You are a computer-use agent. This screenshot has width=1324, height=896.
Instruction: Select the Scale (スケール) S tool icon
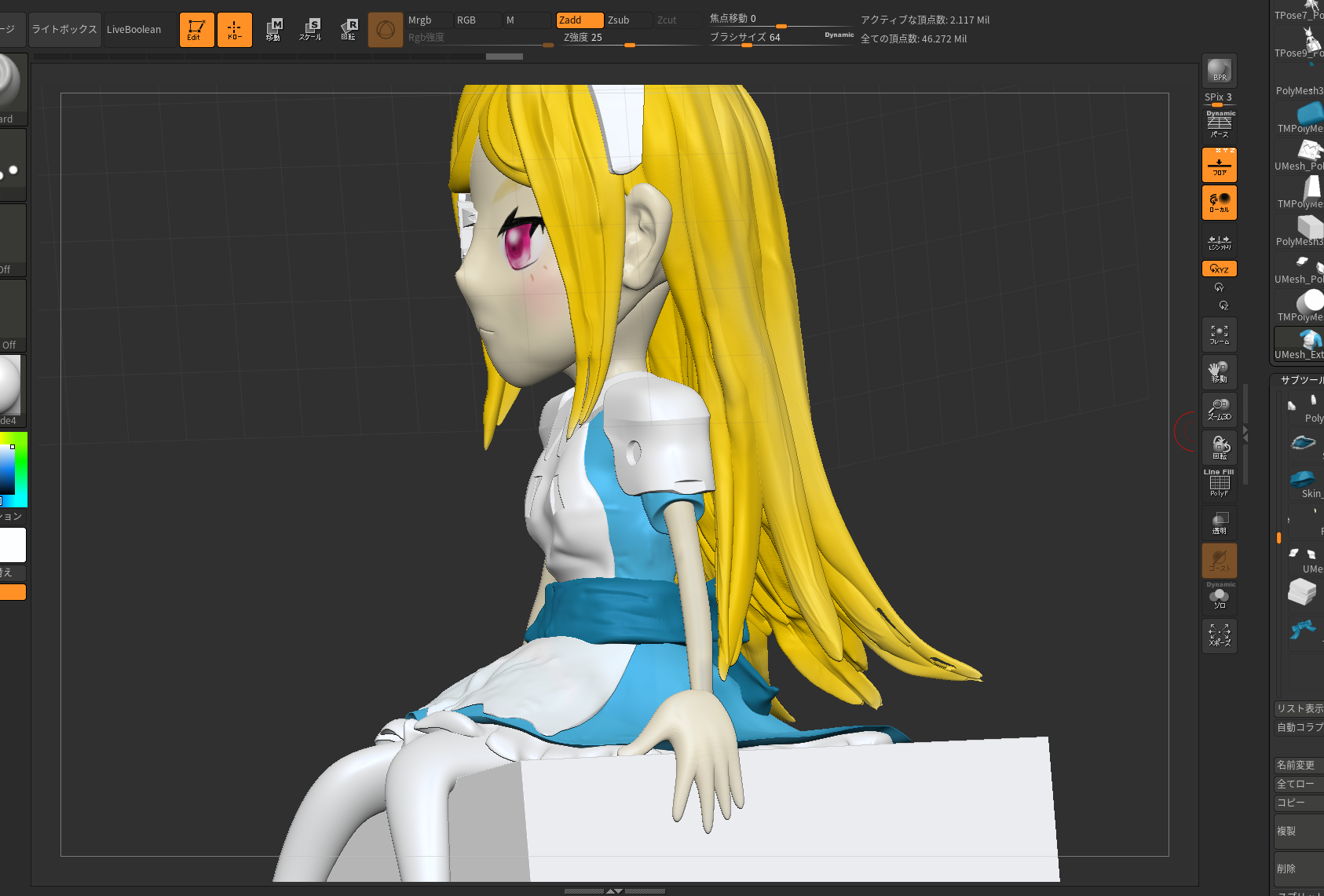coord(310,30)
